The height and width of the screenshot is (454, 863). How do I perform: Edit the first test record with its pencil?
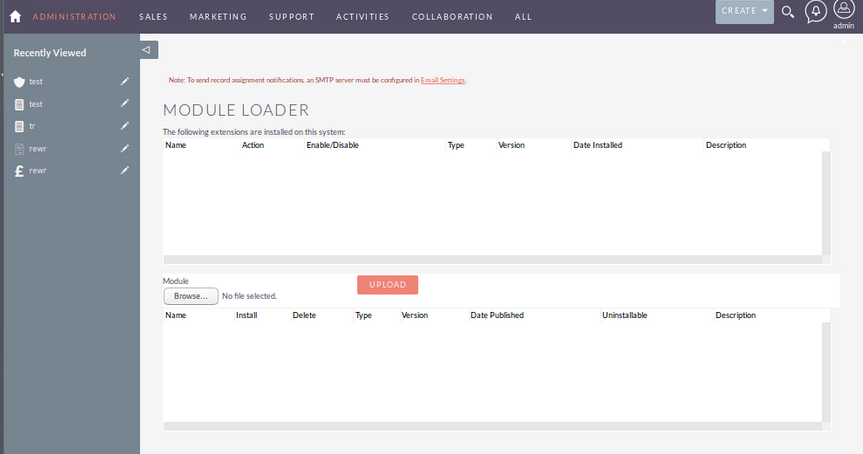click(x=125, y=81)
